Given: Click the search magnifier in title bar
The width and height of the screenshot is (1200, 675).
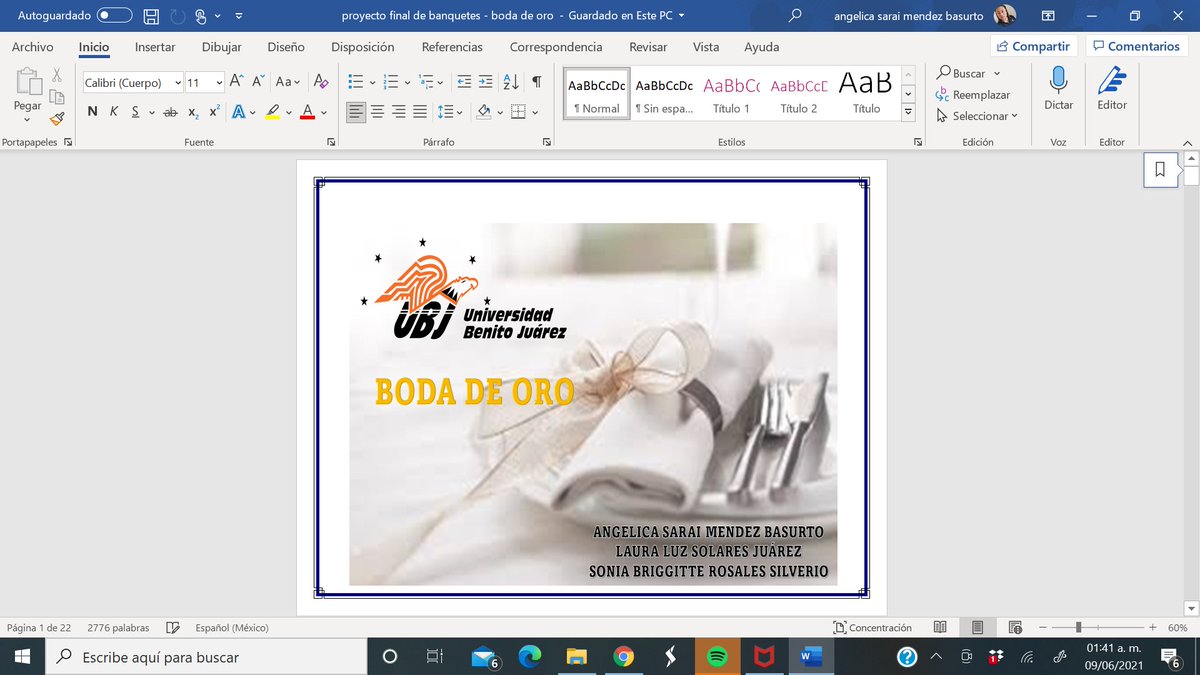Looking at the screenshot, I should pyautogui.click(x=795, y=16).
